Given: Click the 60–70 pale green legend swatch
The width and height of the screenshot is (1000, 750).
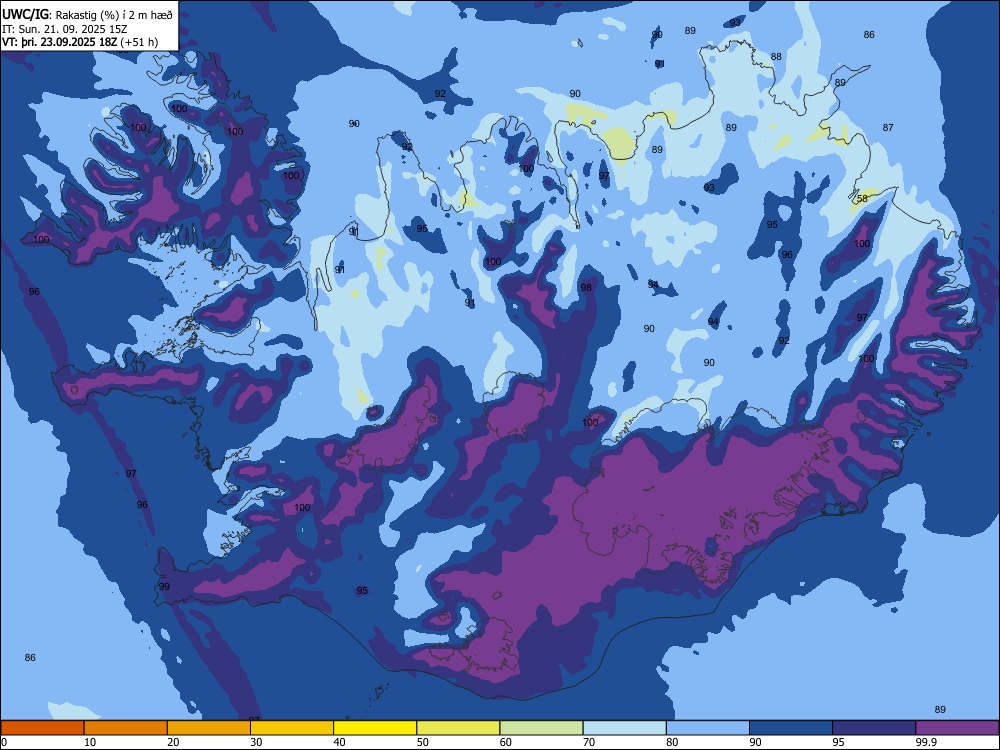Looking at the screenshot, I should [x=541, y=728].
